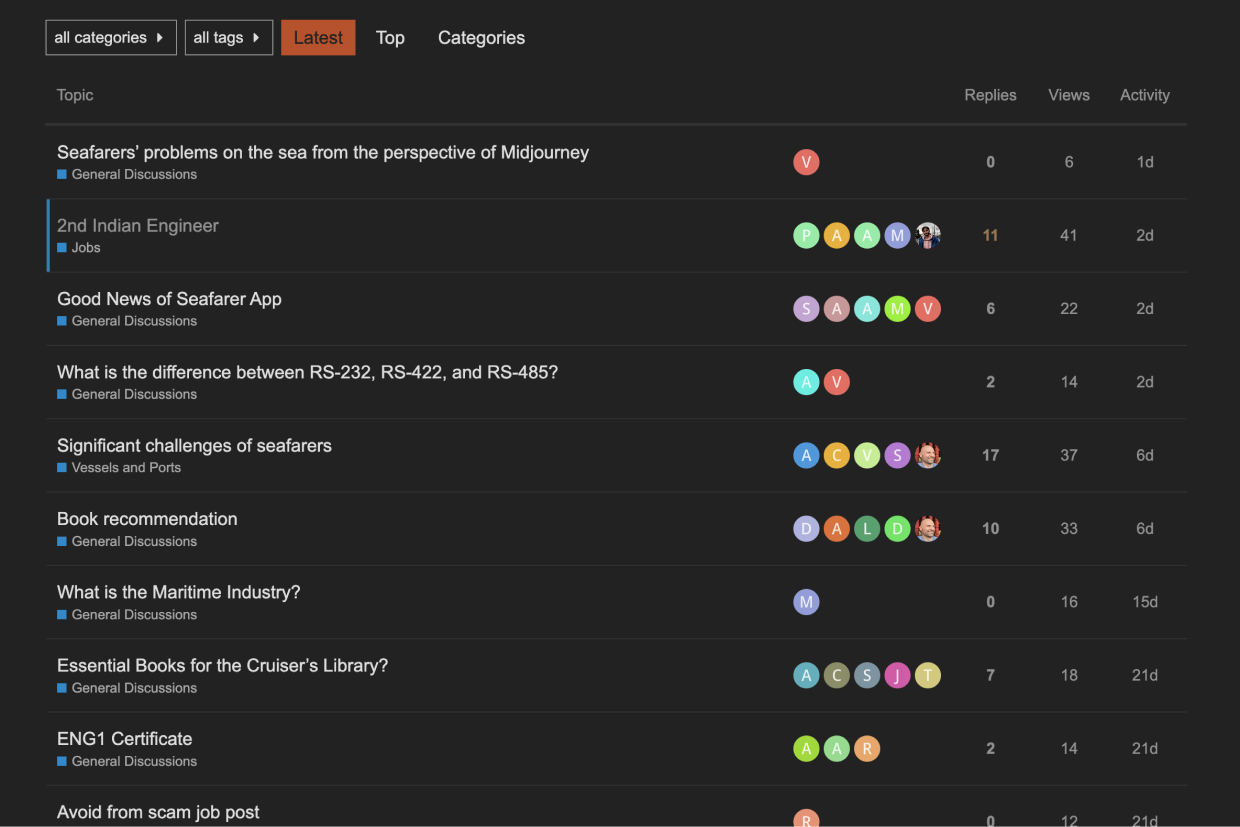This screenshot has width=1240, height=827.
Task: Click the red V avatar on Midjourney topic
Action: point(806,162)
